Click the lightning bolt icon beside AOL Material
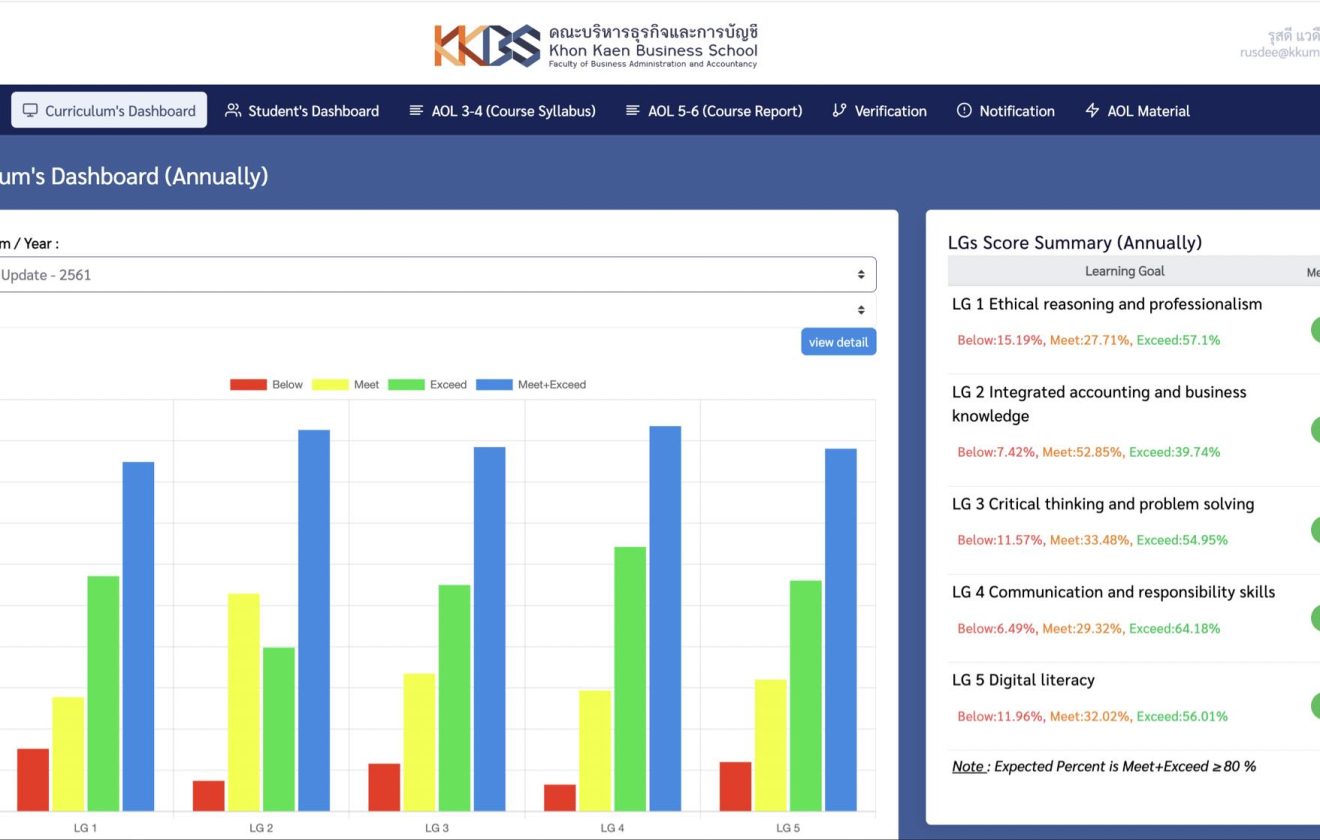 (x=1092, y=111)
